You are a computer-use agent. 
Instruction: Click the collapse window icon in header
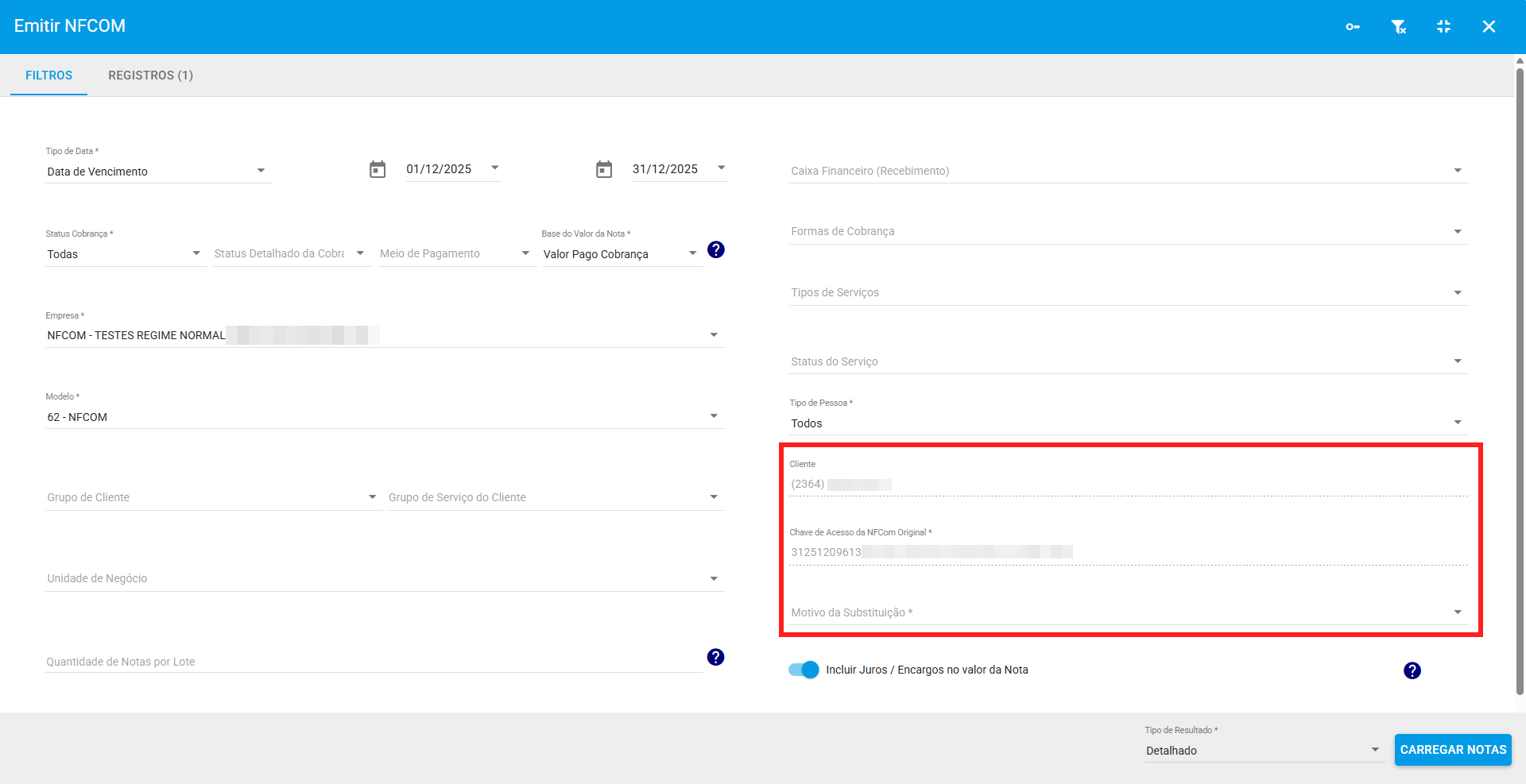pyautogui.click(x=1444, y=27)
